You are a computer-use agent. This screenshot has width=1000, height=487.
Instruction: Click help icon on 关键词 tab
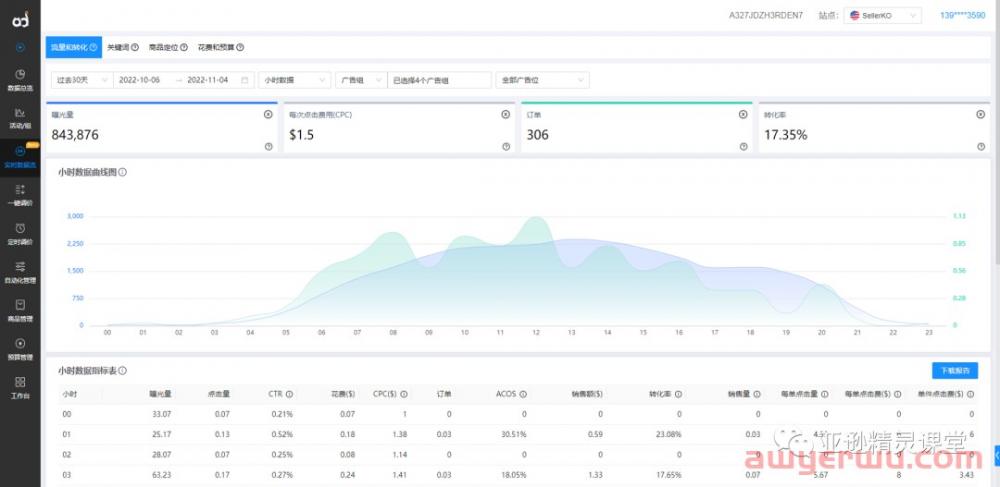pyautogui.click(x=135, y=47)
